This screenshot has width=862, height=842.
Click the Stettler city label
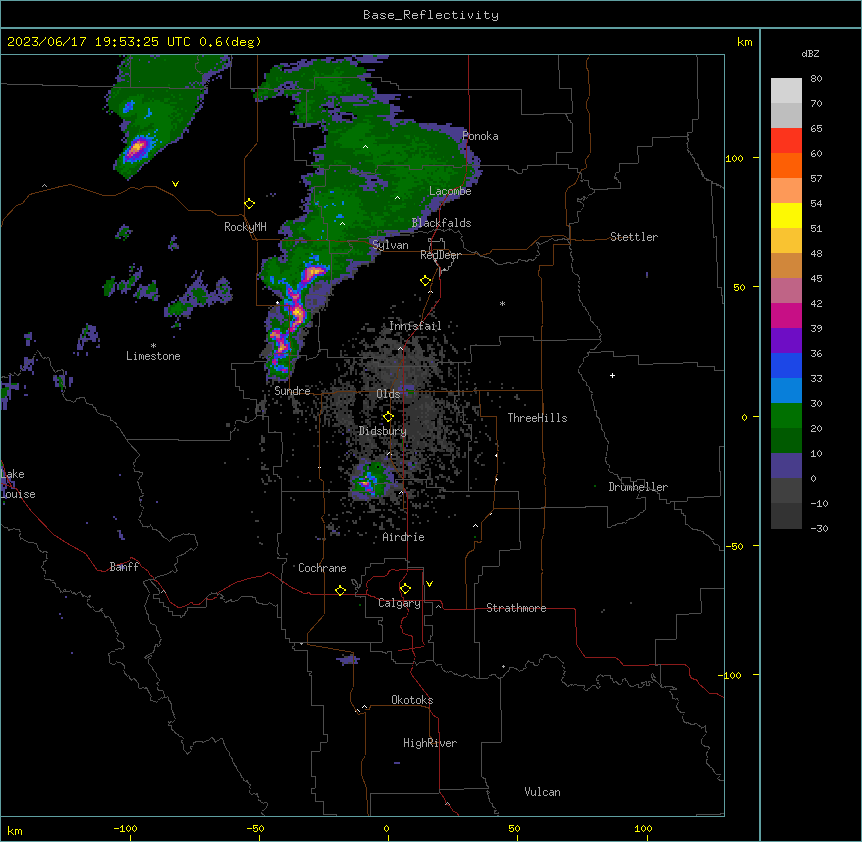[634, 237]
